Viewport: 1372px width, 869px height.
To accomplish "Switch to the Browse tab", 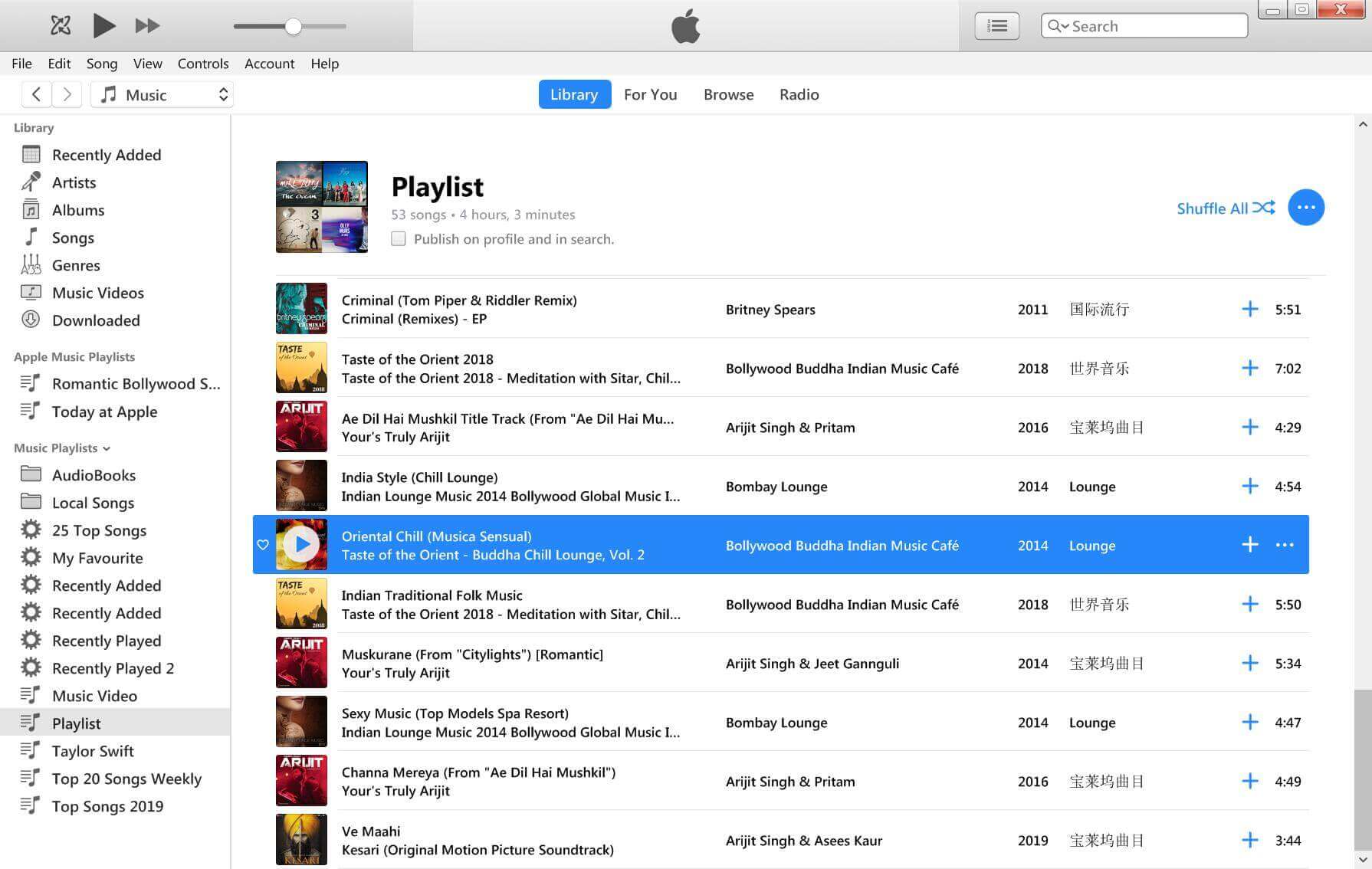I will (x=728, y=94).
